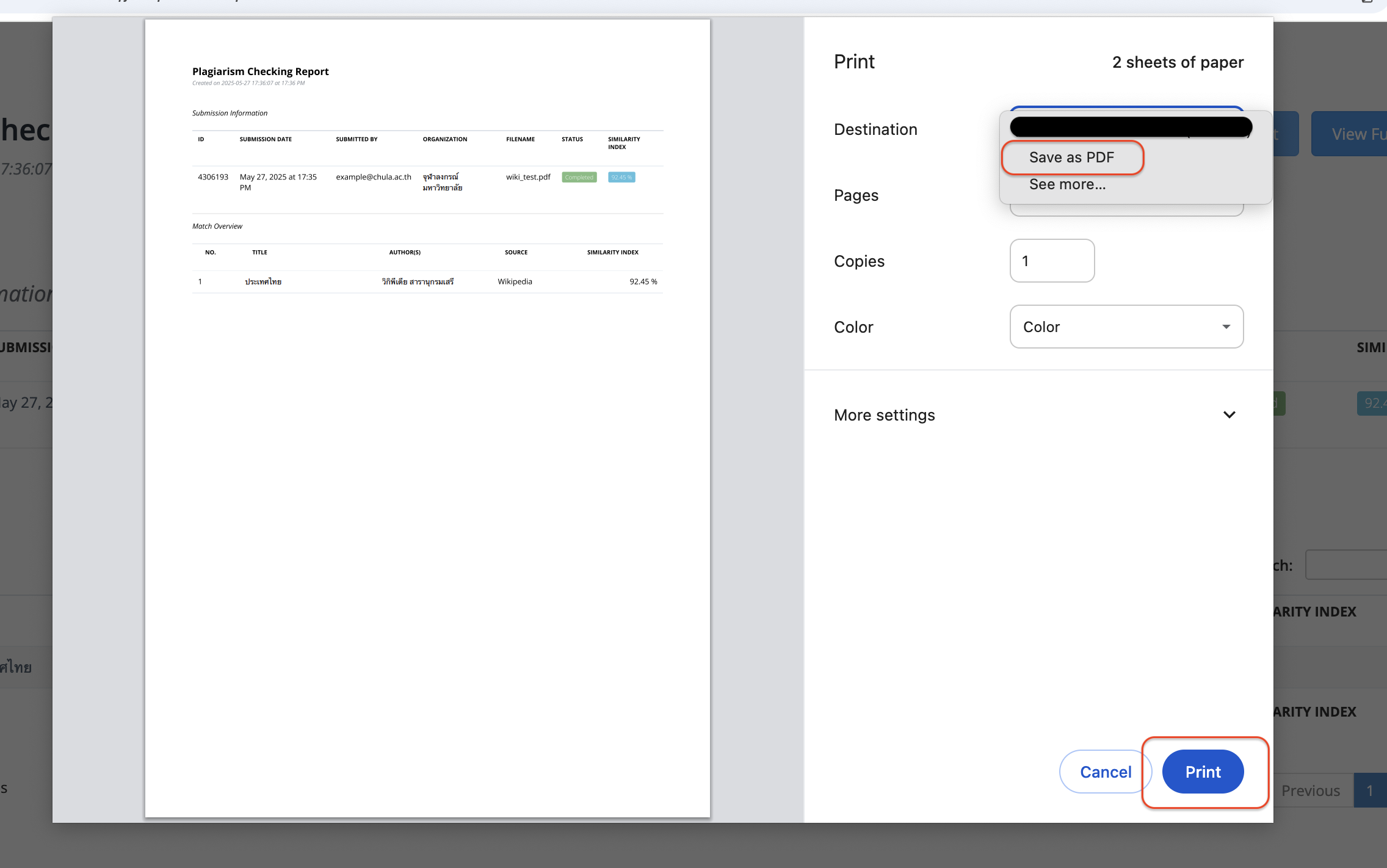Click 'Wikipedia' source cell in preview
This screenshot has width=1387, height=868.
515,281
